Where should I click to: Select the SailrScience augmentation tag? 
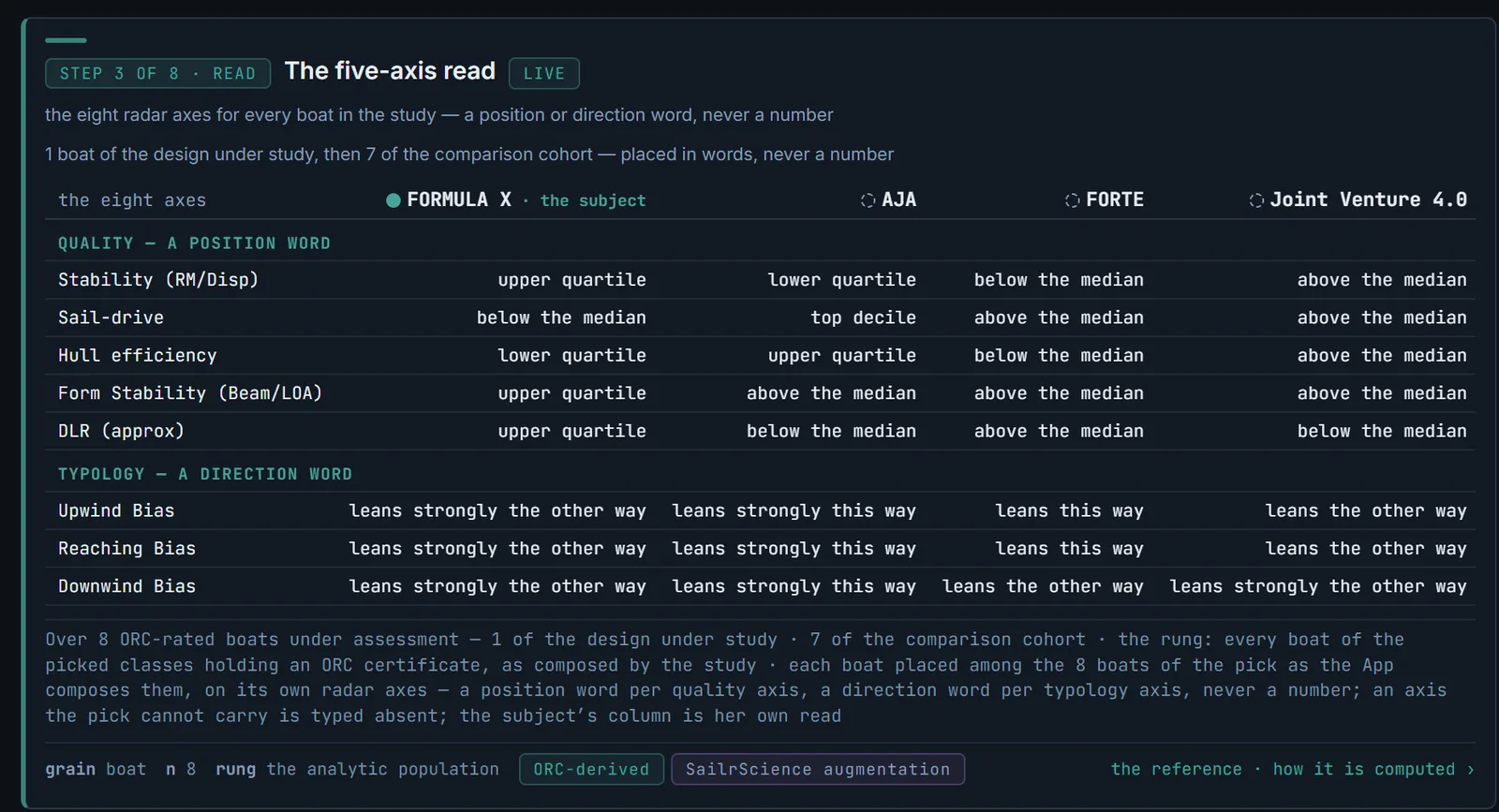(818, 769)
